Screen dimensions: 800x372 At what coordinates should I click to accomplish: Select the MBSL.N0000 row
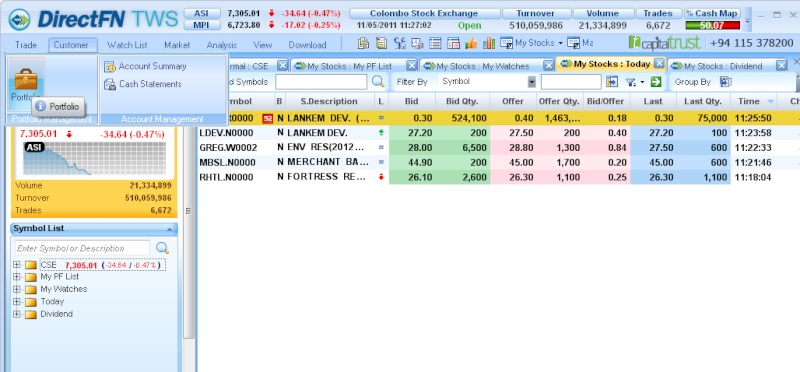[x=498, y=162]
